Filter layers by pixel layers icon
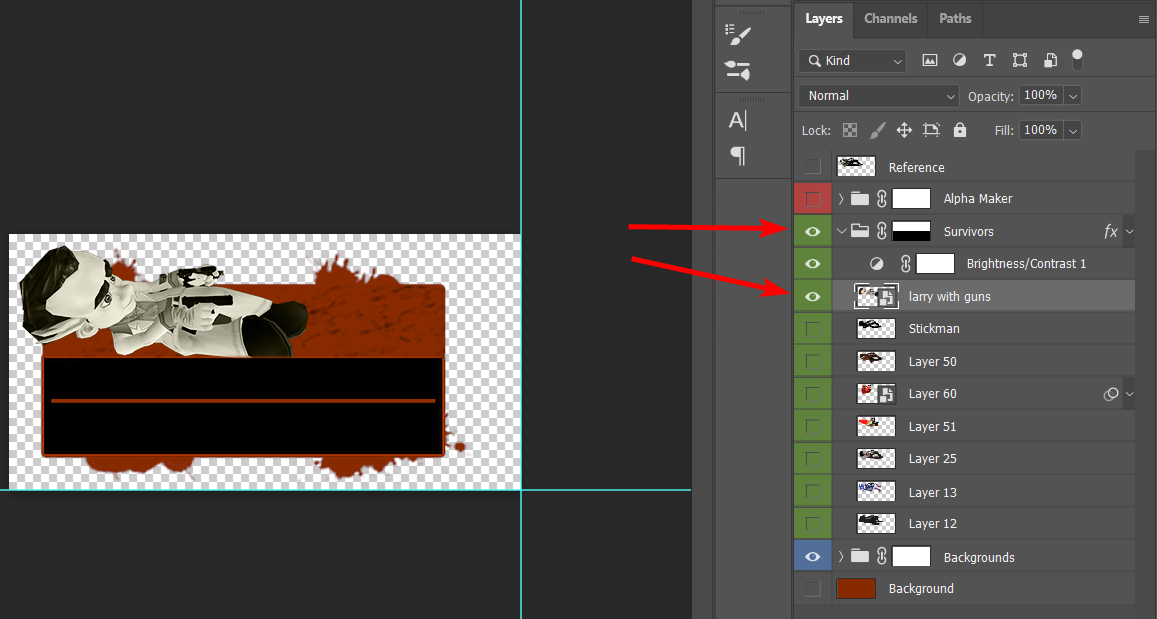The width and height of the screenshot is (1157, 619). 930,60
